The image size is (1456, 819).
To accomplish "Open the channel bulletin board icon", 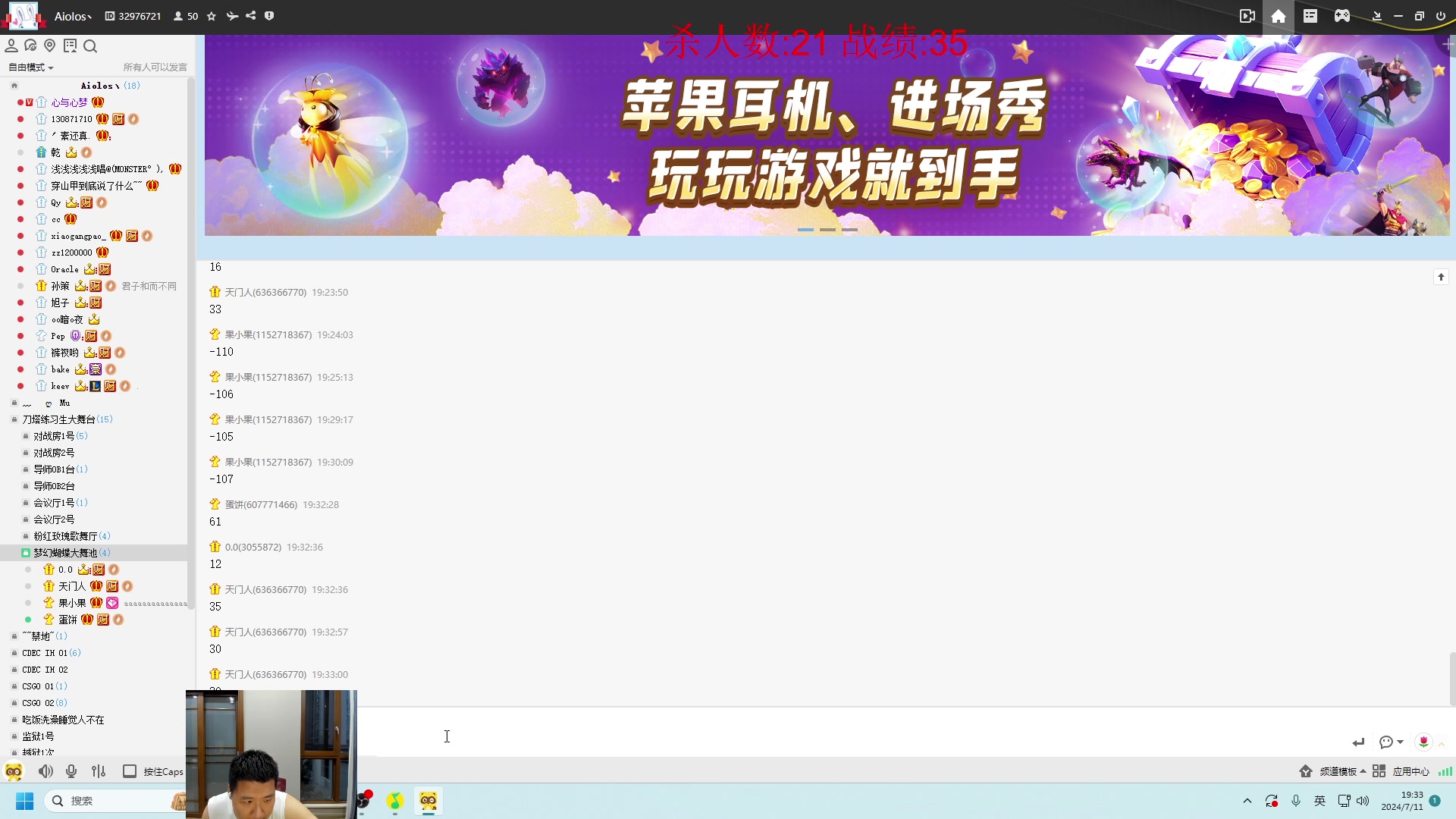I will click(x=71, y=46).
